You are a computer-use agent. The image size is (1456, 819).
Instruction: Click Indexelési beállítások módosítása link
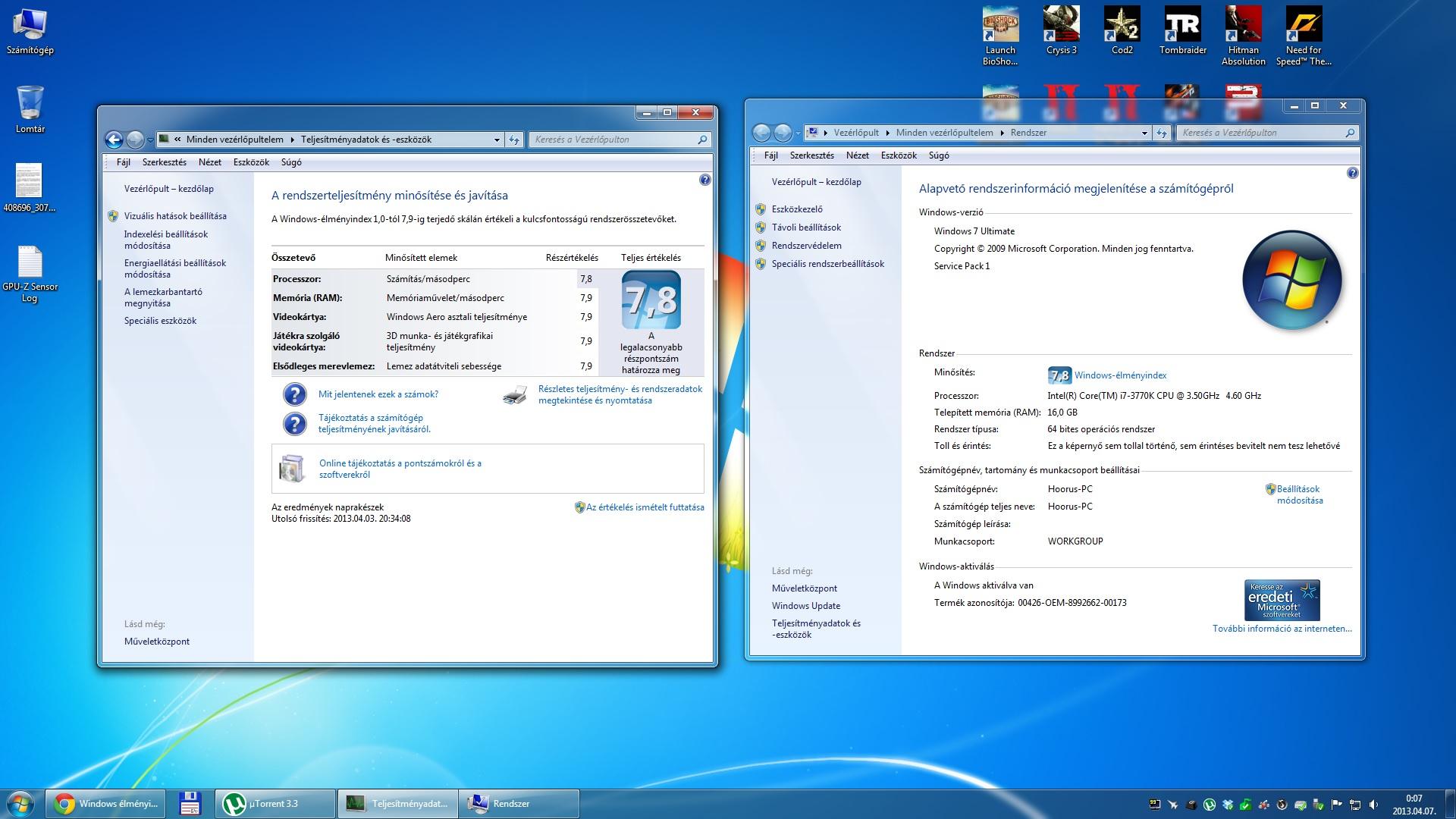point(166,240)
